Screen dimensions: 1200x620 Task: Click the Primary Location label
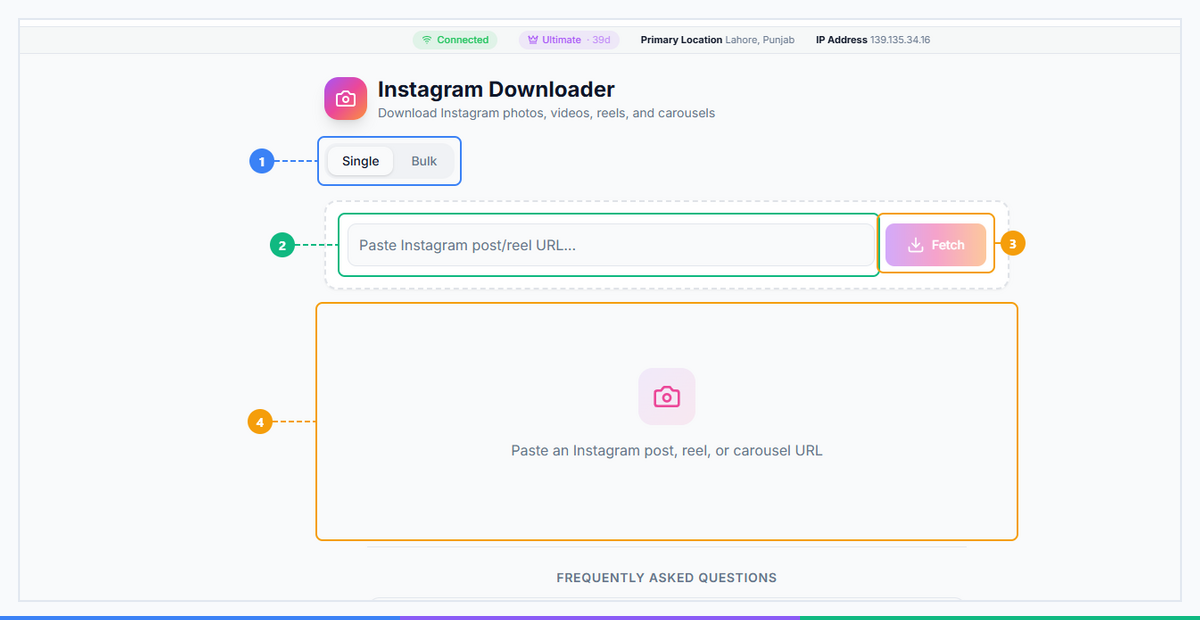(681, 40)
